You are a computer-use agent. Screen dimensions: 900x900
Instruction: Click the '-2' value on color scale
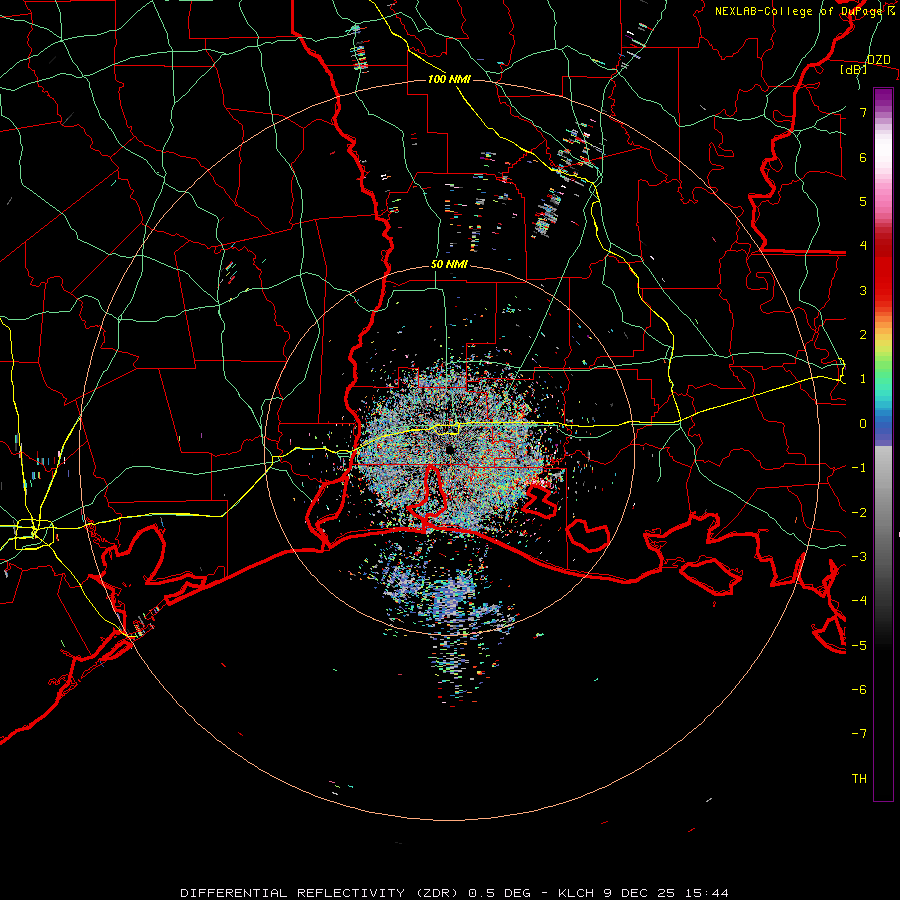pyautogui.click(x=859, y=513)
